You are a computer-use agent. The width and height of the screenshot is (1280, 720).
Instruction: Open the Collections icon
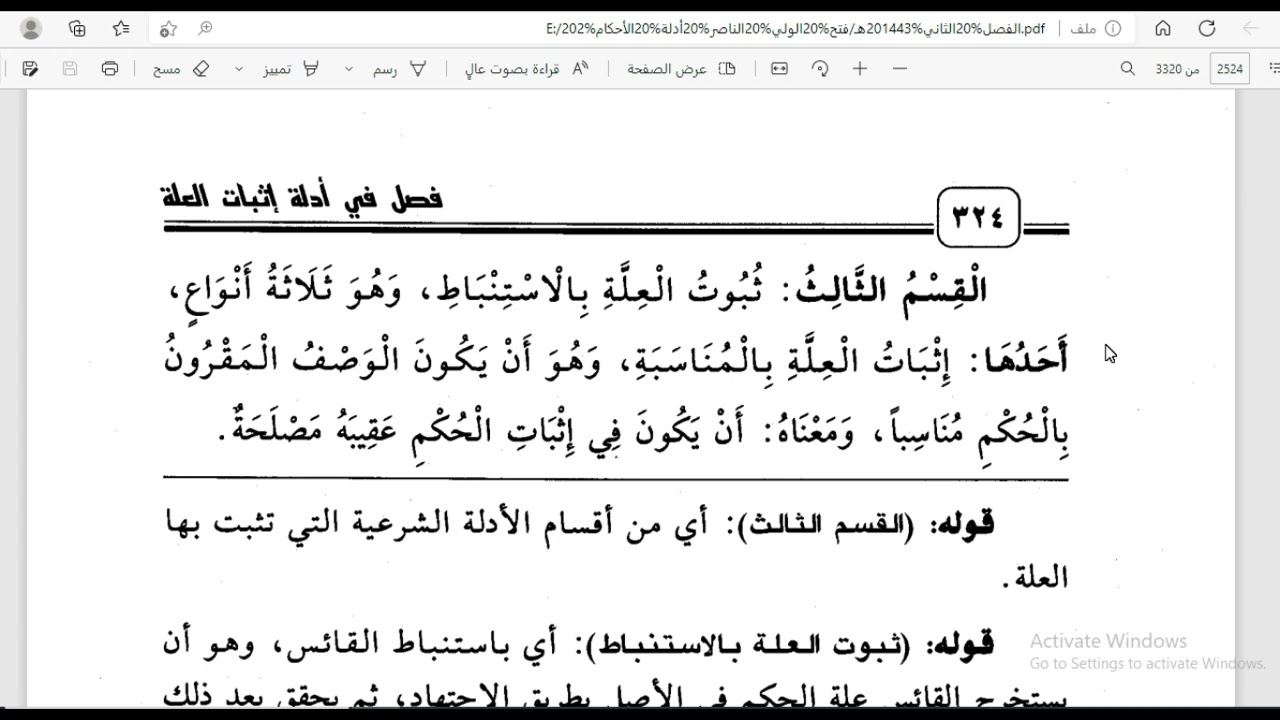coord(77,29)
